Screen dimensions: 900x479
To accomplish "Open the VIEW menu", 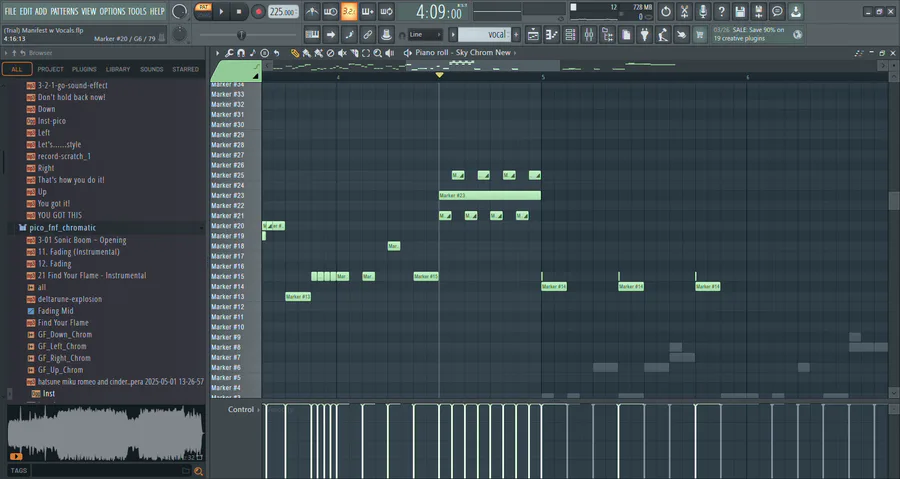I will (88, 11).
